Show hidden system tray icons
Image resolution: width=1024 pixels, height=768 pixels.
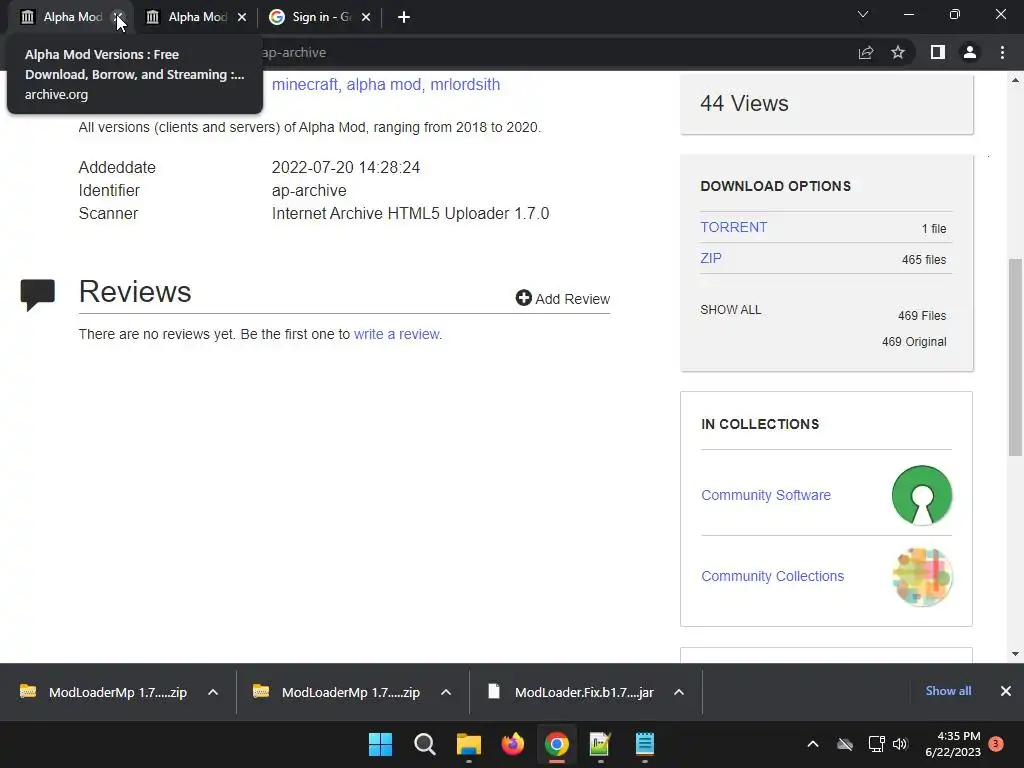[x=813, y=744]
